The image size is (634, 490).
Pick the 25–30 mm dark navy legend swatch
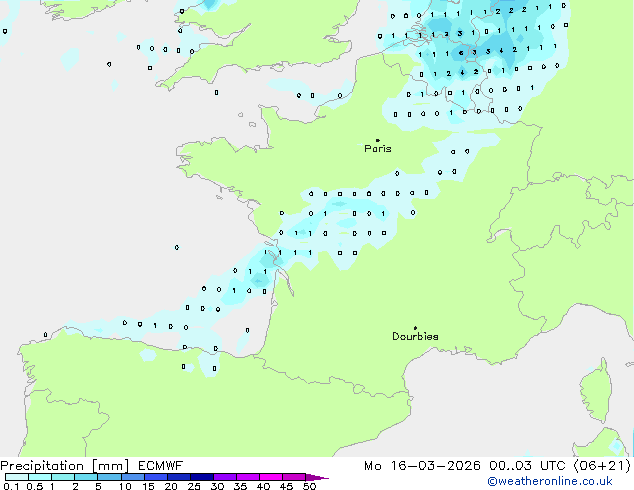(x=202, y=477)
